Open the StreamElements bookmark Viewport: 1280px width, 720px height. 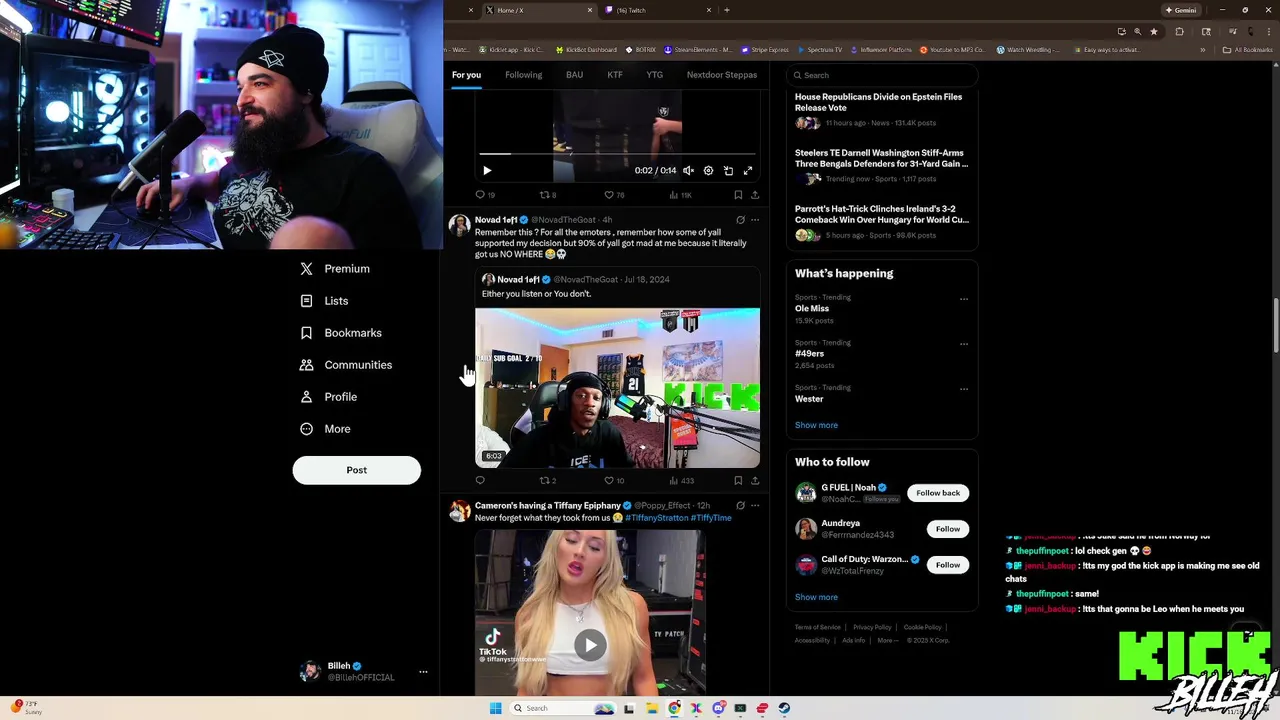(x=697, y=50)
